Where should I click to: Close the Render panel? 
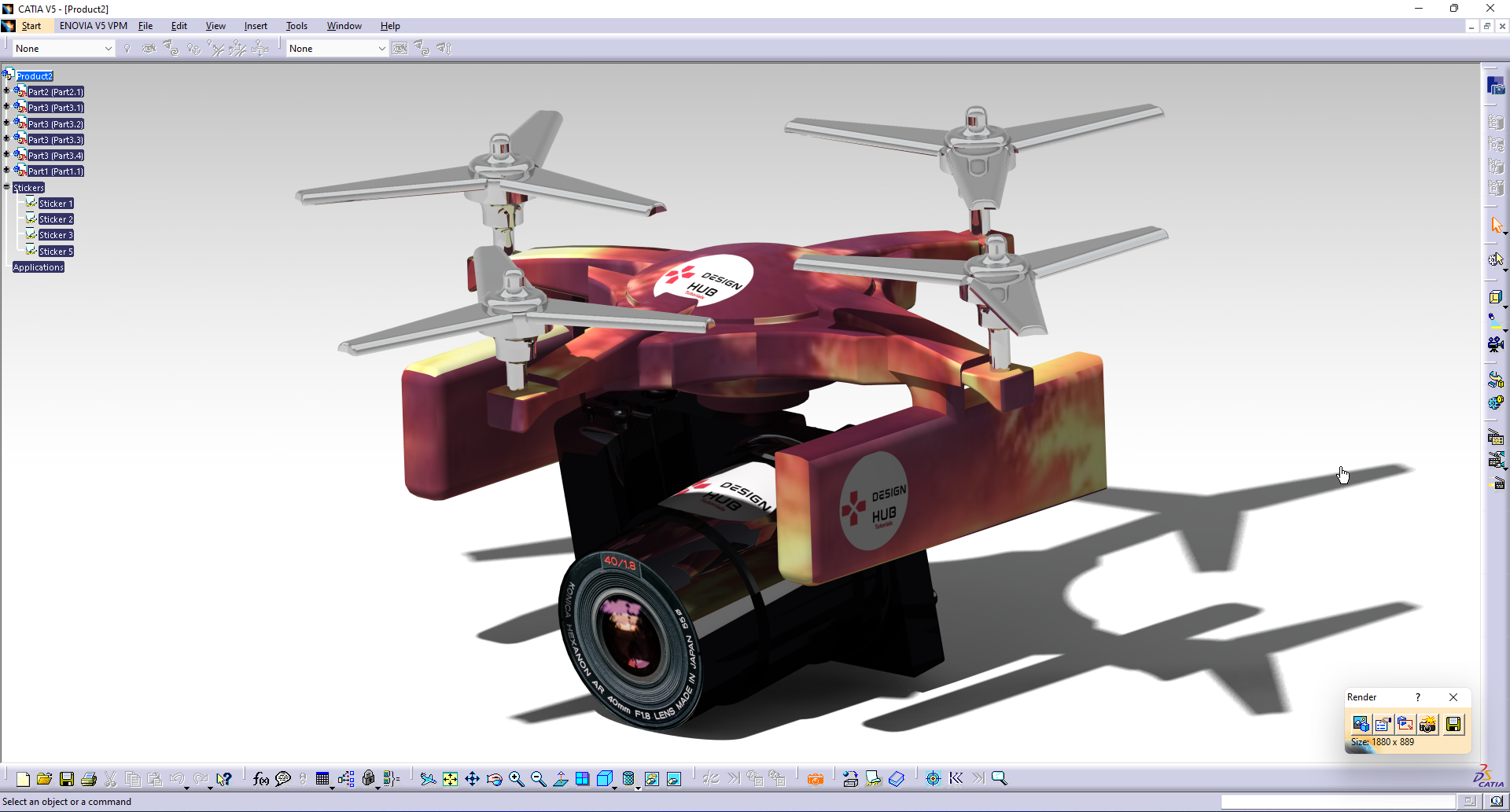point(1453,697)
